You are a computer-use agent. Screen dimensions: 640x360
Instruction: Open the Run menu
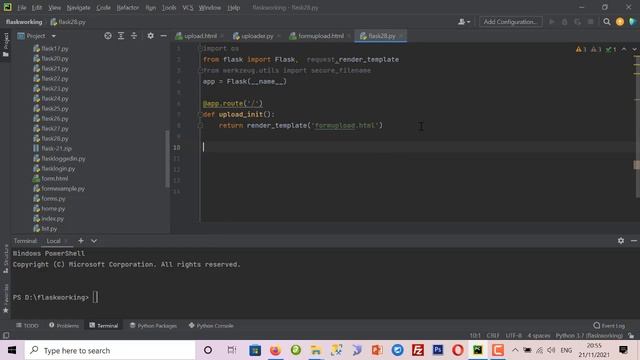pyautogui.click(x=150, y=8)
